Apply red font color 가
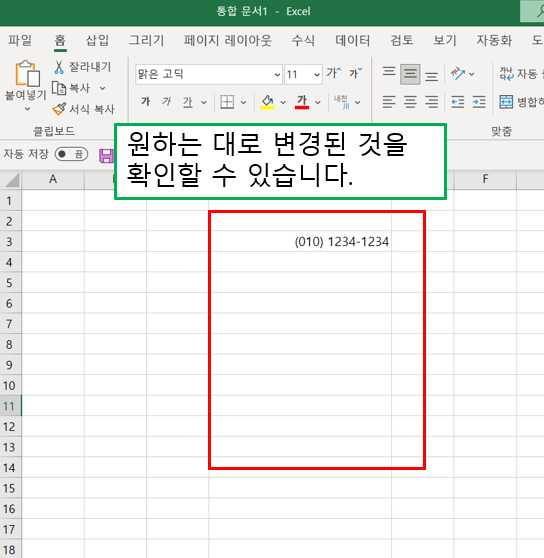Viewport: 544px width, 558px height. click(x=302, y=102)
